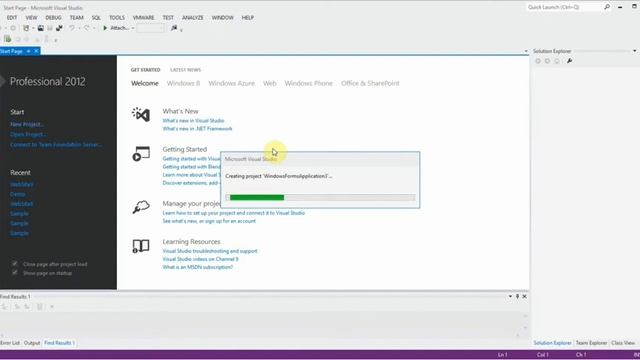Viewport: 640px width, 360px height.
Task: Click the New Project... link
Action: 27,124
